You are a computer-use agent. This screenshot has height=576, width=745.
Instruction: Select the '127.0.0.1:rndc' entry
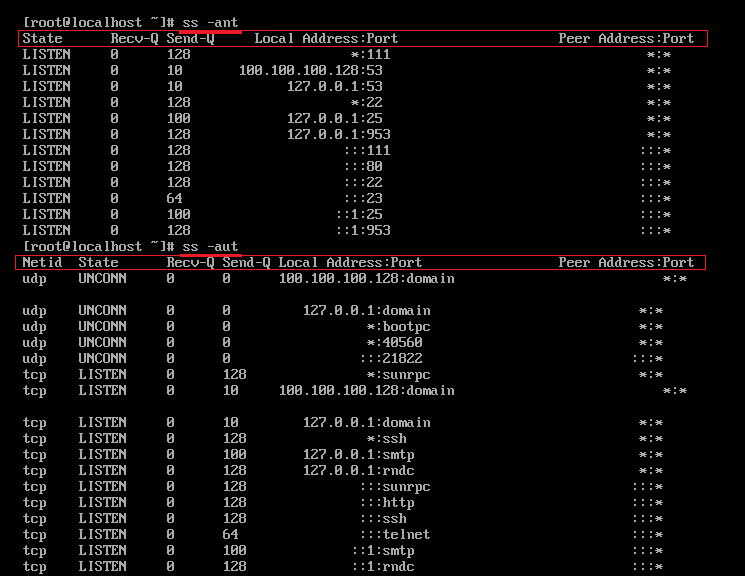(x=358, y=470)
